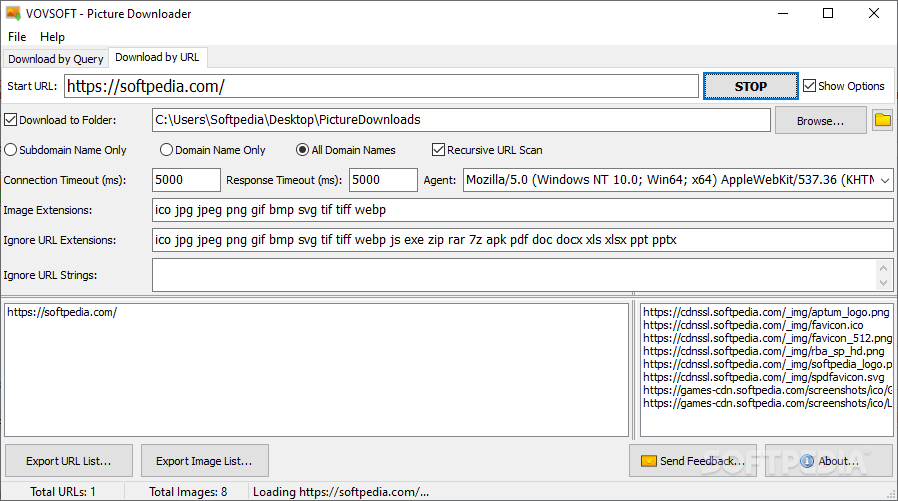This screenshot has height=501, width=898.
Task: Click in the Start URL field
Action: tap(381, 86)
